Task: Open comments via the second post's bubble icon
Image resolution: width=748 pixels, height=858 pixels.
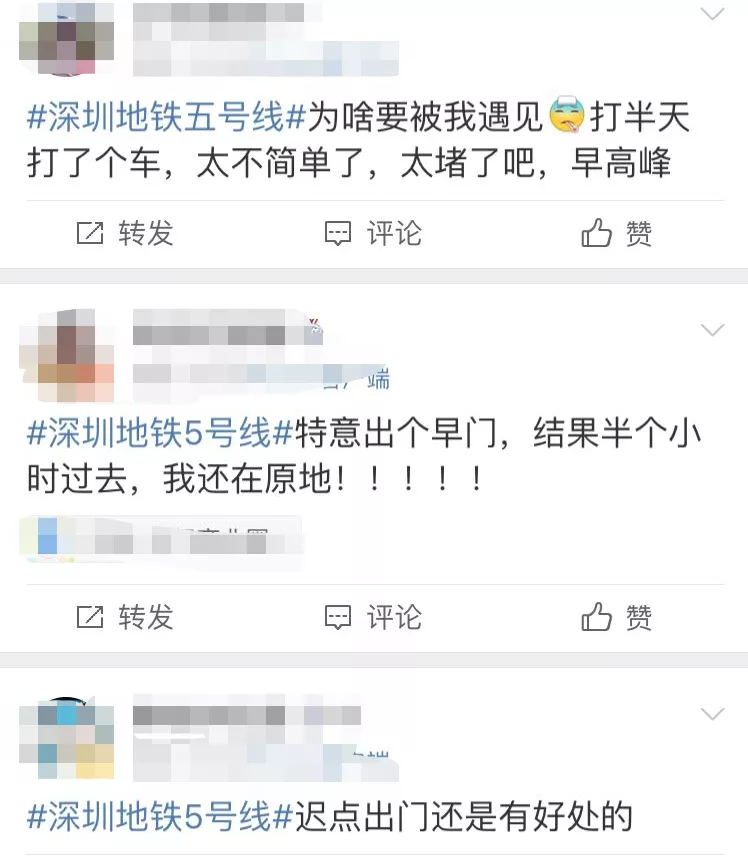Action: point(338,617)
